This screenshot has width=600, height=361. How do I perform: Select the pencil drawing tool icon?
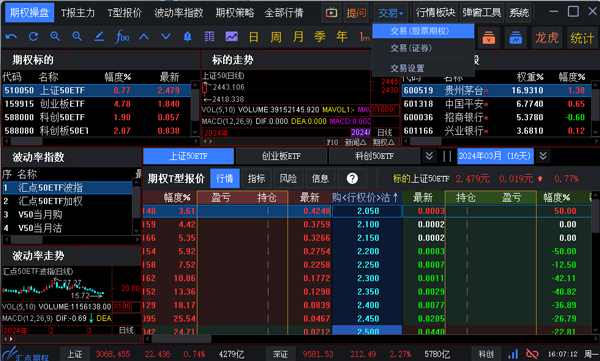point(99,37)
